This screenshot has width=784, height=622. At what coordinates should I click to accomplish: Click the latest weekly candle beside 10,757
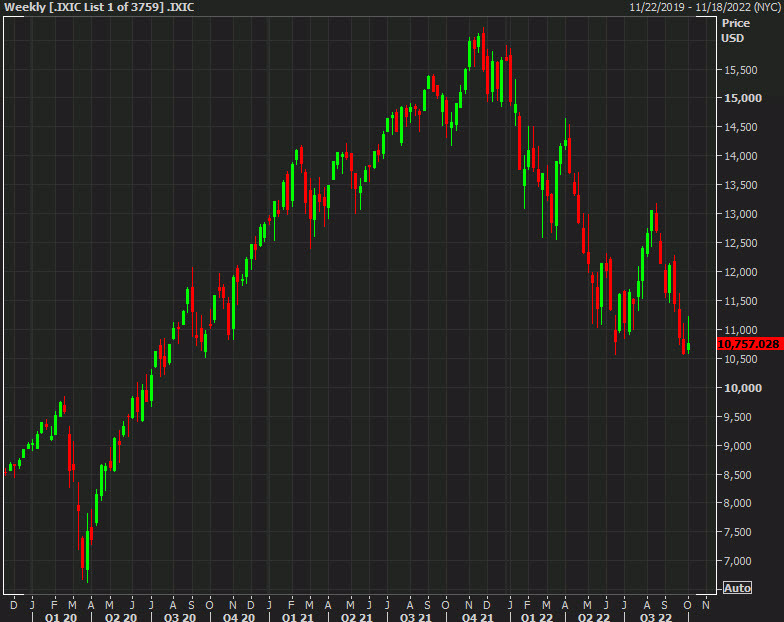pos(688,335)
